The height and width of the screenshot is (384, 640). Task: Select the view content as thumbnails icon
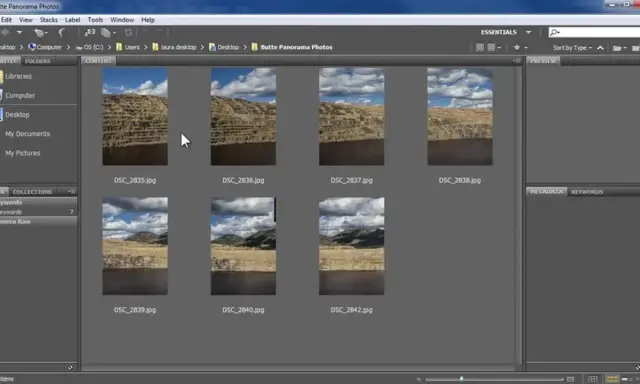(612, 380)
